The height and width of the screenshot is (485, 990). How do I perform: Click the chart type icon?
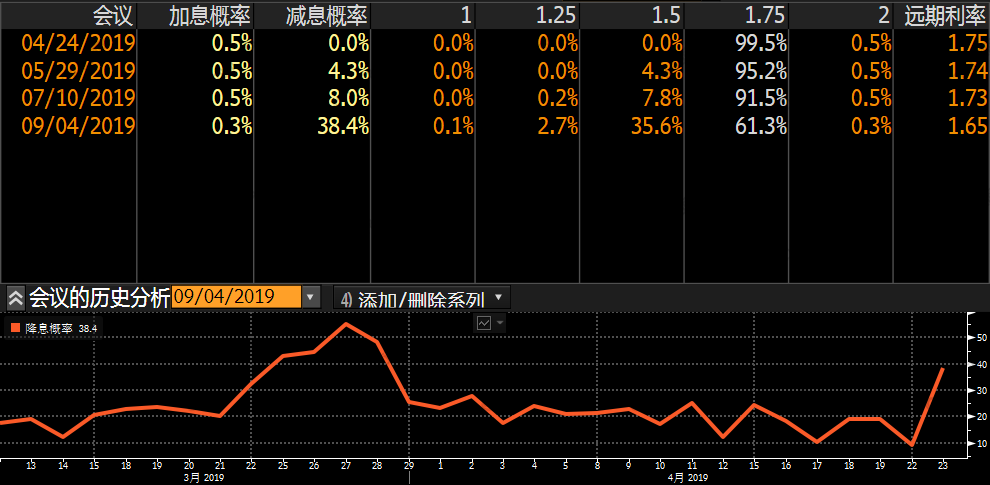[x=484, y=323]
